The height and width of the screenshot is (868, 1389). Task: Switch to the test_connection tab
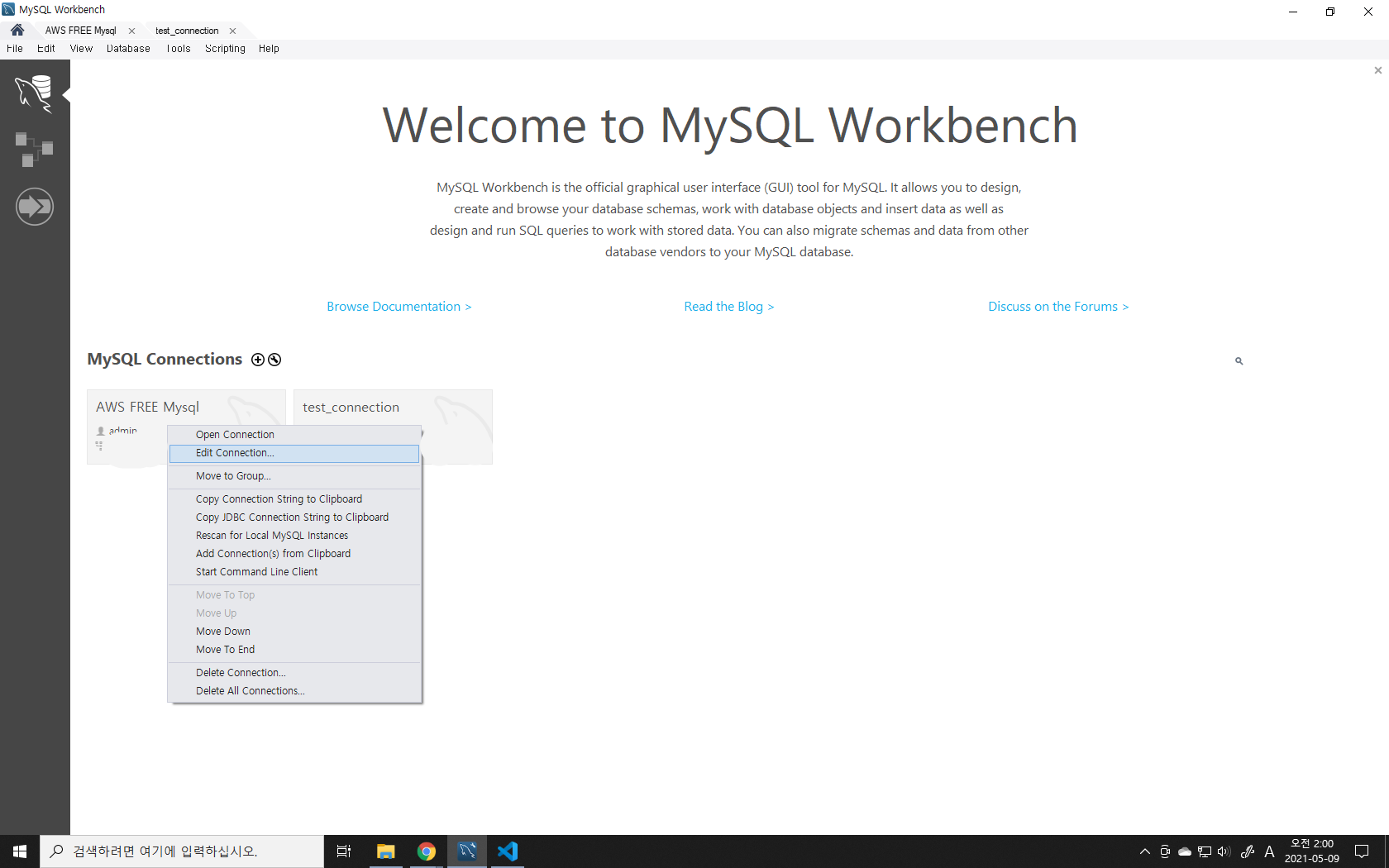187,31
